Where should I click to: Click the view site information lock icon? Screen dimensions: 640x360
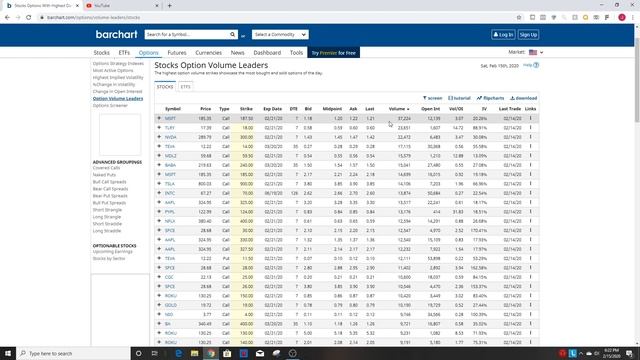[42, 18]
